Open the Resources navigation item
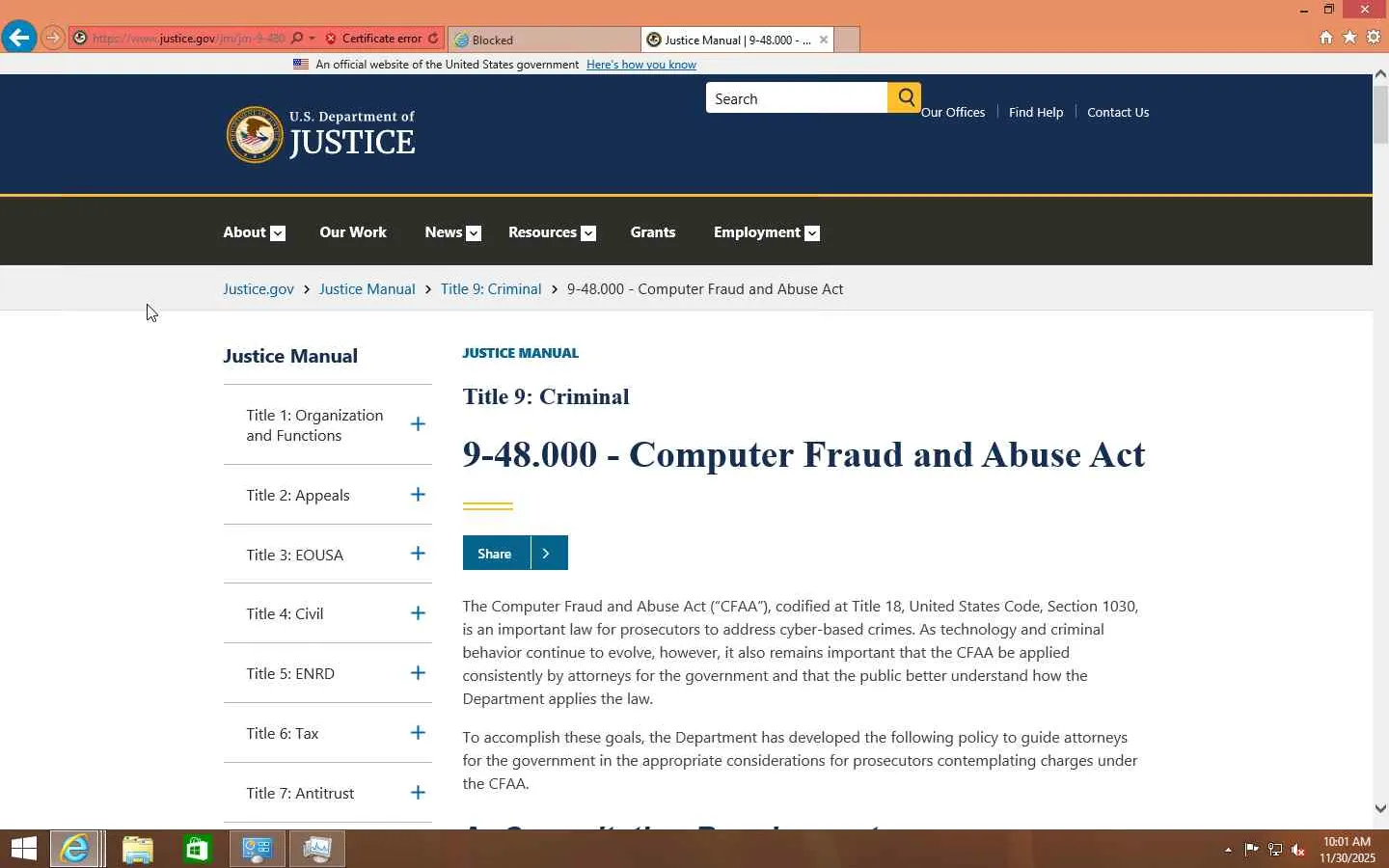1389x868 pixels. pyautogui.click(x=542, y=232)
